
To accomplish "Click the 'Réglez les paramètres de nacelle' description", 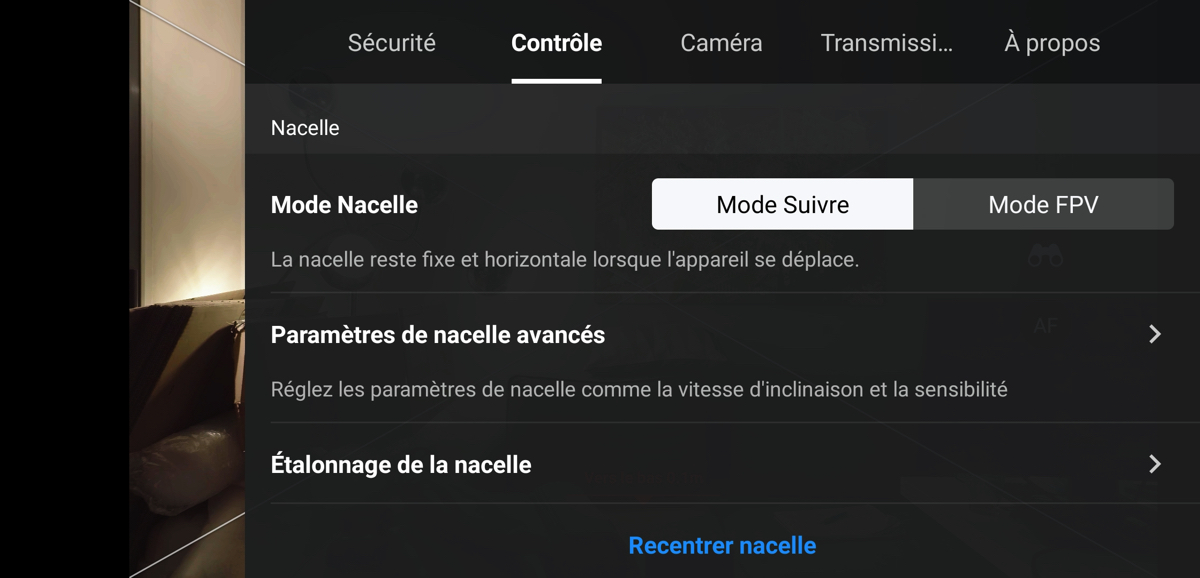I will (x=639, y=389).
